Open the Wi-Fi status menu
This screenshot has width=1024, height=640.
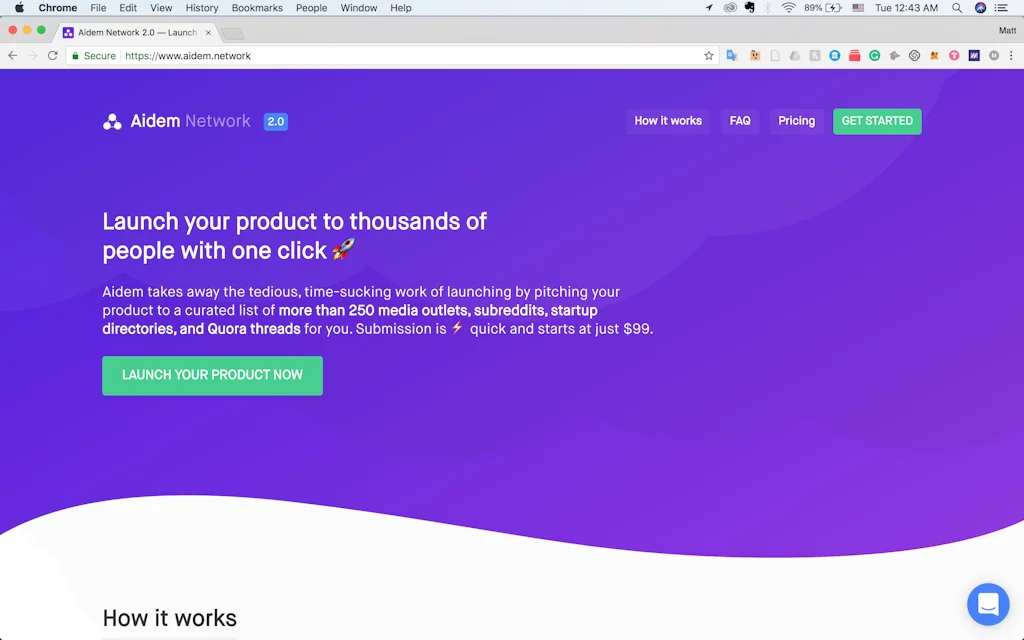789,8
